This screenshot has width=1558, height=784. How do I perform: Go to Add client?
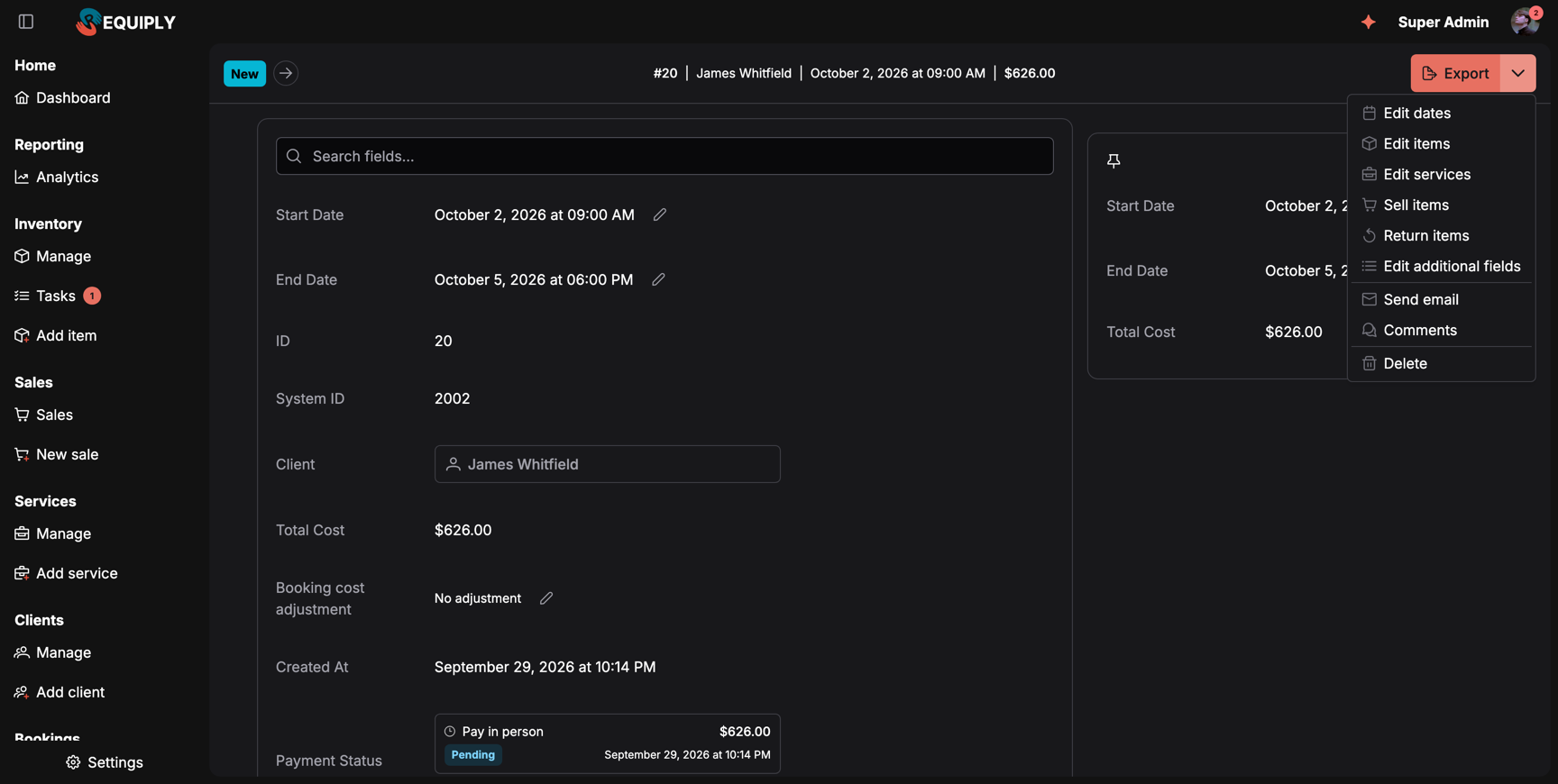click(x=60, y=692)
